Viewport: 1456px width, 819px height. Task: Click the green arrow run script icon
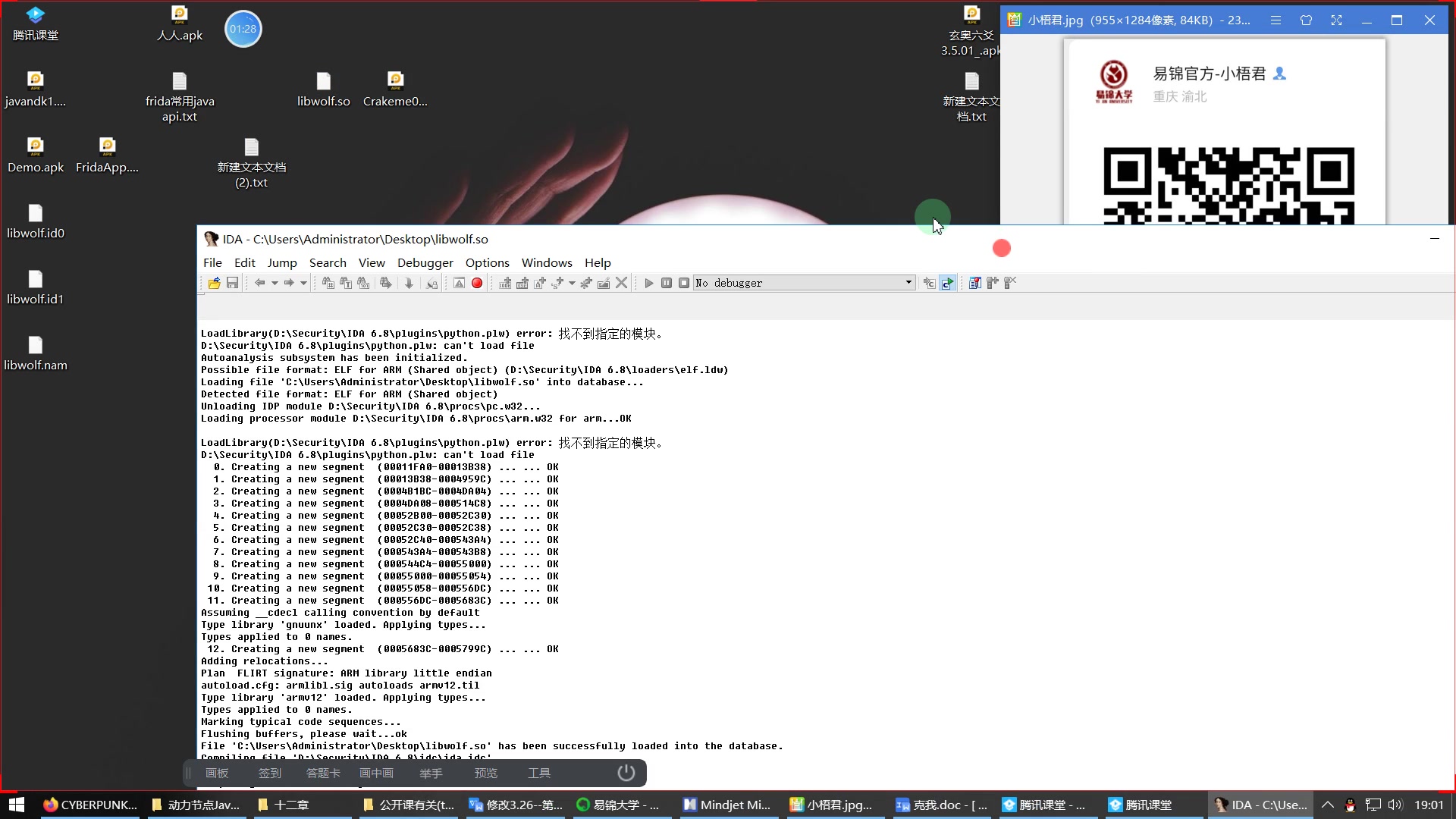pyautogui.click(x=947, y=283)
